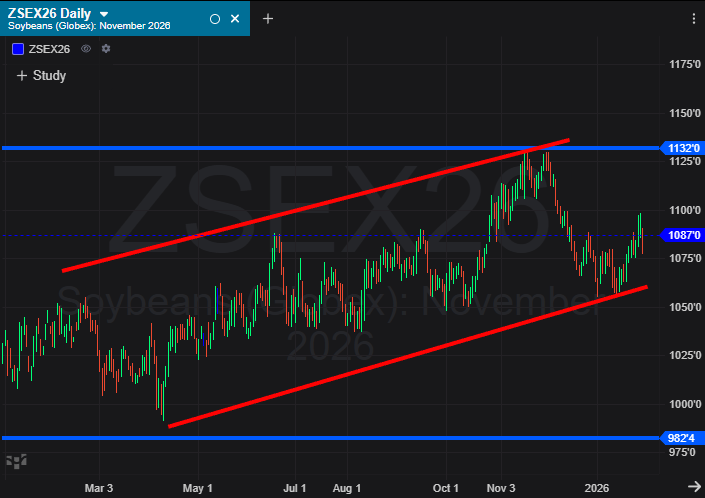
Task: Select the ZSEX26 Daily chart tab
Action: pos(125,18)
